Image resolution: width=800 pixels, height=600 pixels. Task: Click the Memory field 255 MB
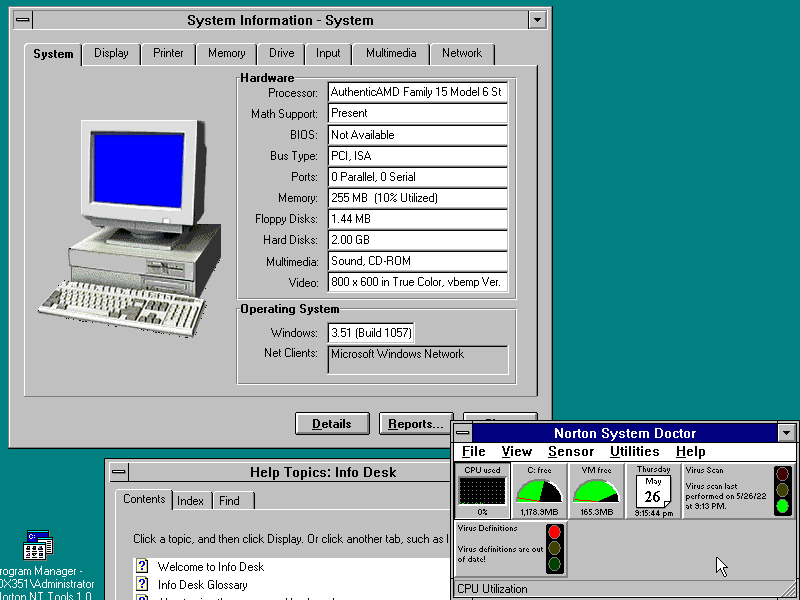coord(417,198)
